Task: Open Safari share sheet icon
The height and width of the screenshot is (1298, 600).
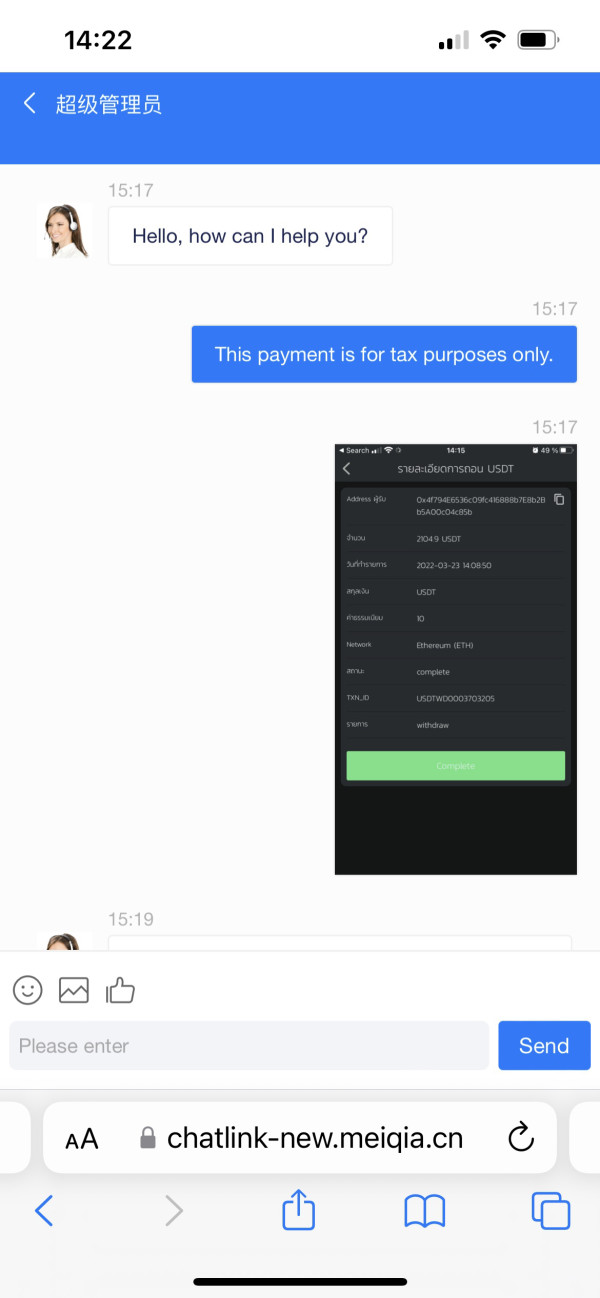Action: (x=299, y=1211)
